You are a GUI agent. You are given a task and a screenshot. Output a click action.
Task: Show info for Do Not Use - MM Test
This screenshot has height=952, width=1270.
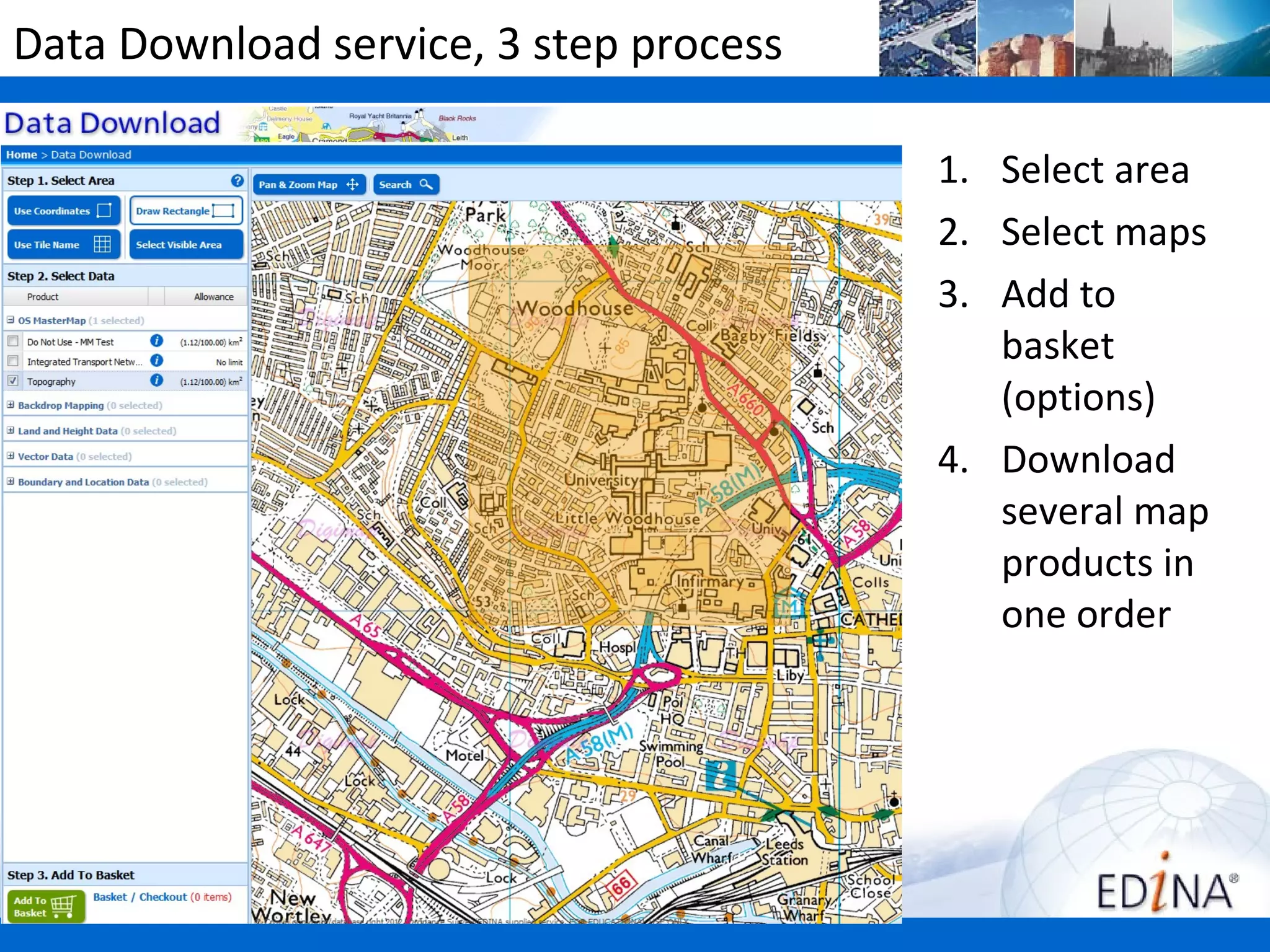pos(157,340)
